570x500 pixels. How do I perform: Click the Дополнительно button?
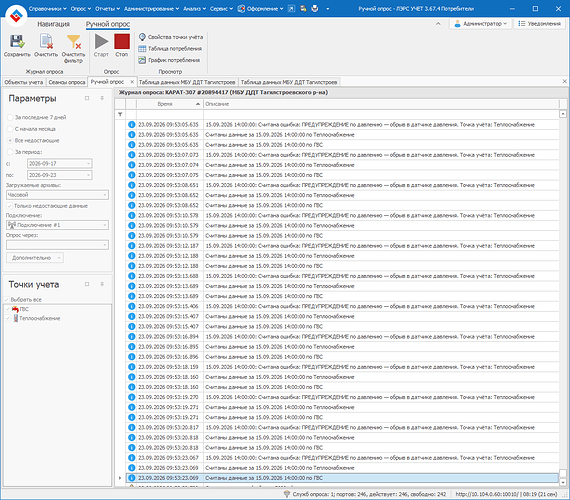coord(35,258)
